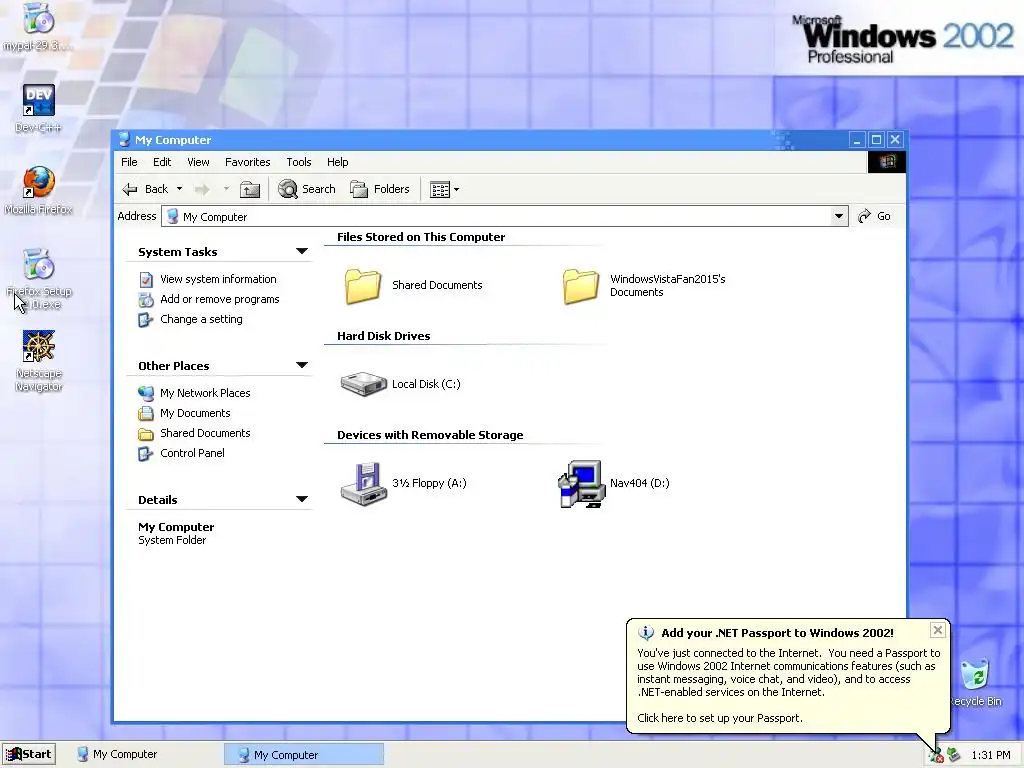This screenshot has width=1024, height=768.
Task: Minimize the My Computer window
Action: (x=857, y=139)
